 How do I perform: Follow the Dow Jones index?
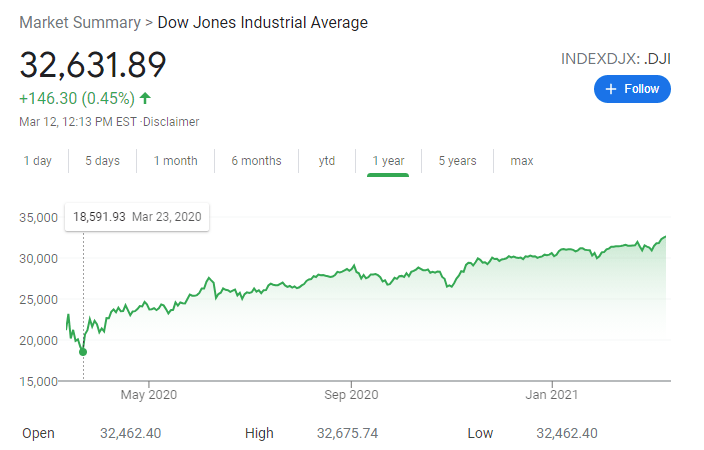pyautogui.click(x=632, y=89)
